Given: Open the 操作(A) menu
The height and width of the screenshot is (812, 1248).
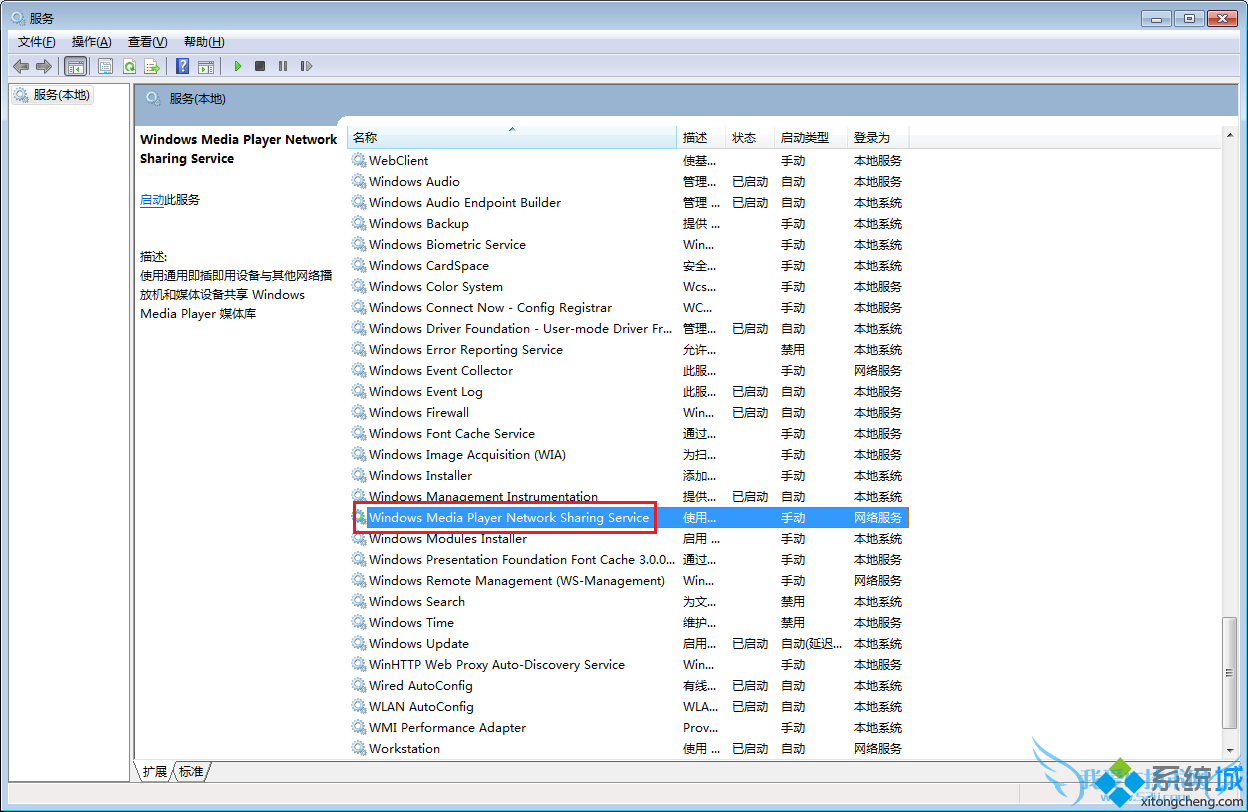Looking at the screenshot, I should (91, 41).
